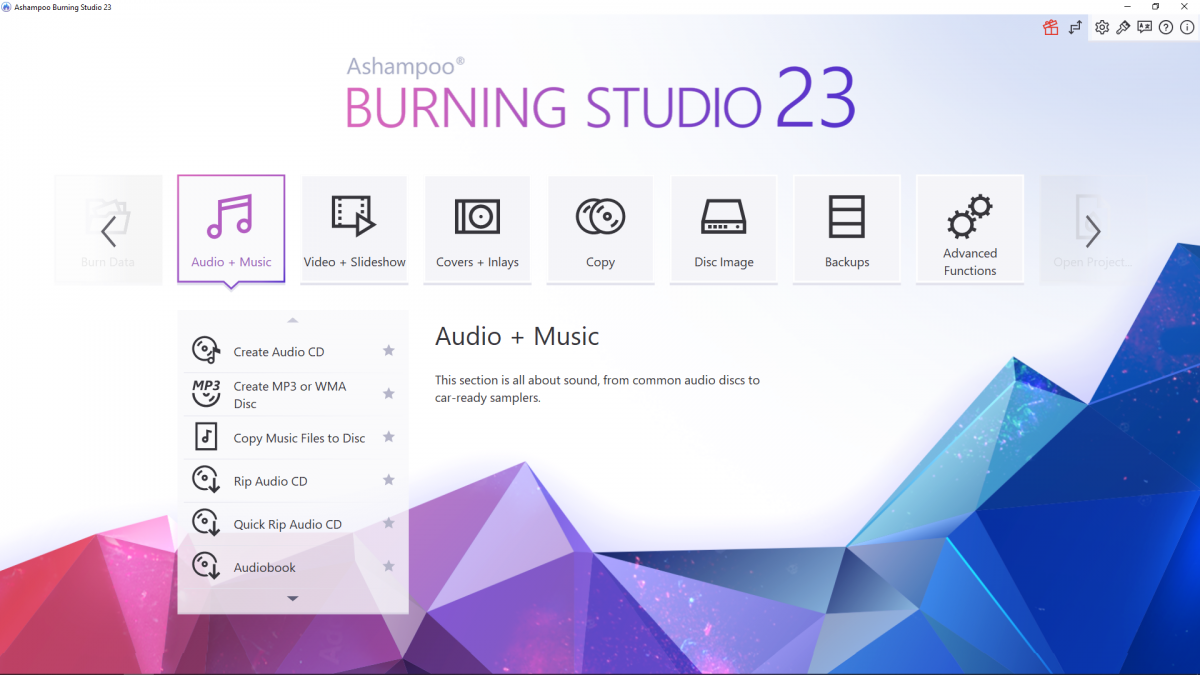Open the Disc Image tools
Screen dimensions: 1200x675
click(723, 228)
